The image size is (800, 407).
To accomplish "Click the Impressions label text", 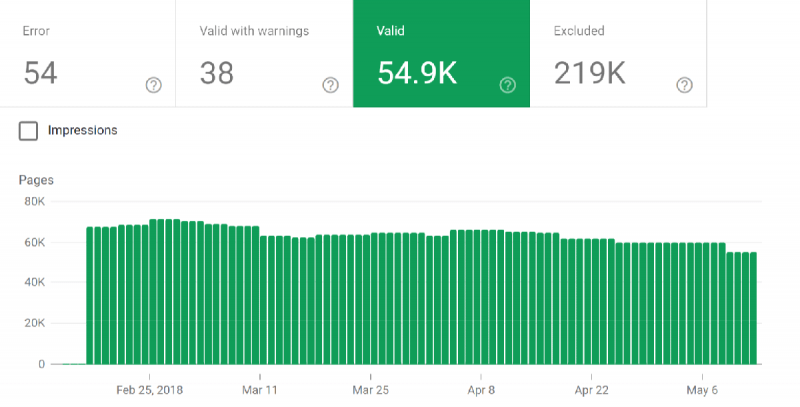I will (x=83, y=130).
